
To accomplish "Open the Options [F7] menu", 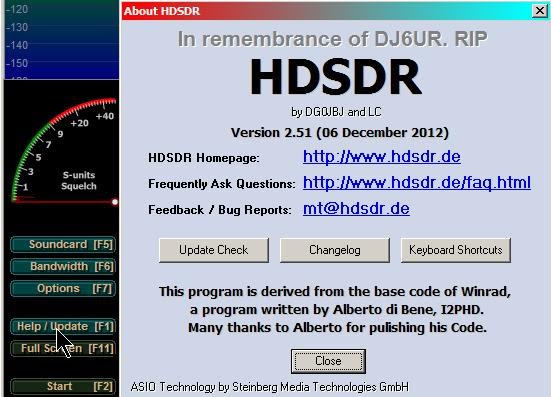I will 63,289.
